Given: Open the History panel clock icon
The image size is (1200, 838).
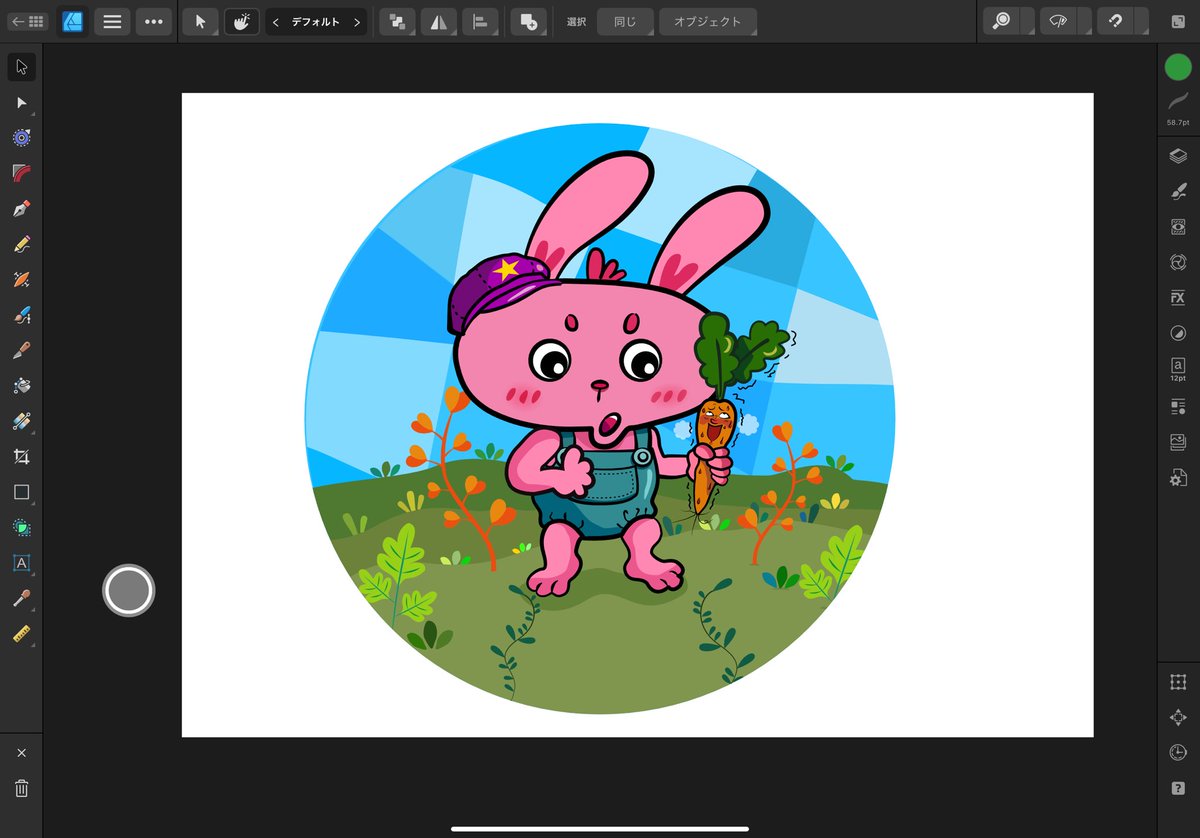Looking at the screenshot, I should point(1177,752).
